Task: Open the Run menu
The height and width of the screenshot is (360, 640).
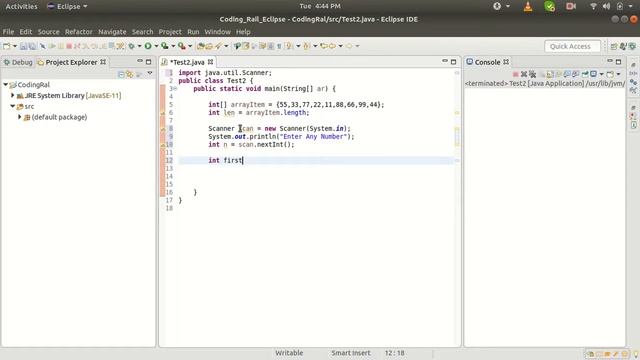Action: 193,32
